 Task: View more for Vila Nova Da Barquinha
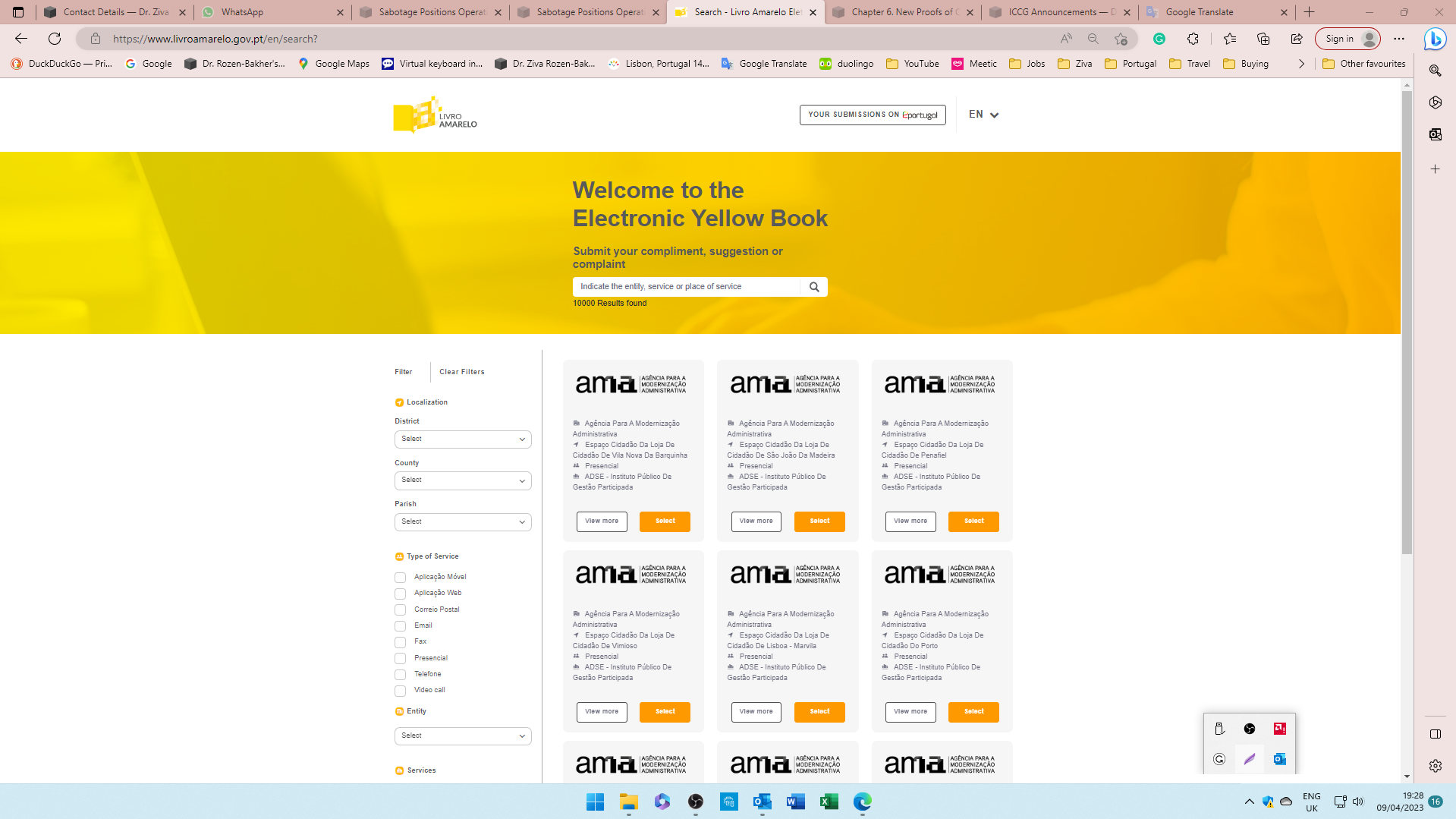click(x=602, y=521)
